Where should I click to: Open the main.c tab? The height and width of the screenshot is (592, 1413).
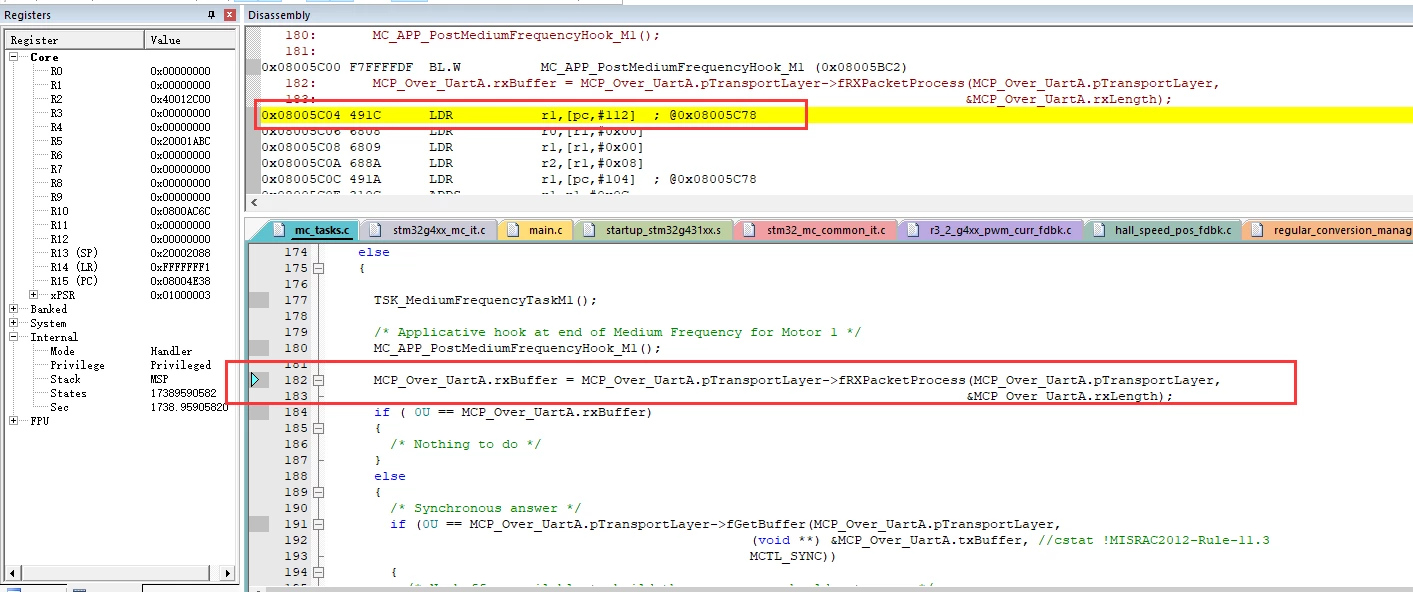tap(535, 230)
